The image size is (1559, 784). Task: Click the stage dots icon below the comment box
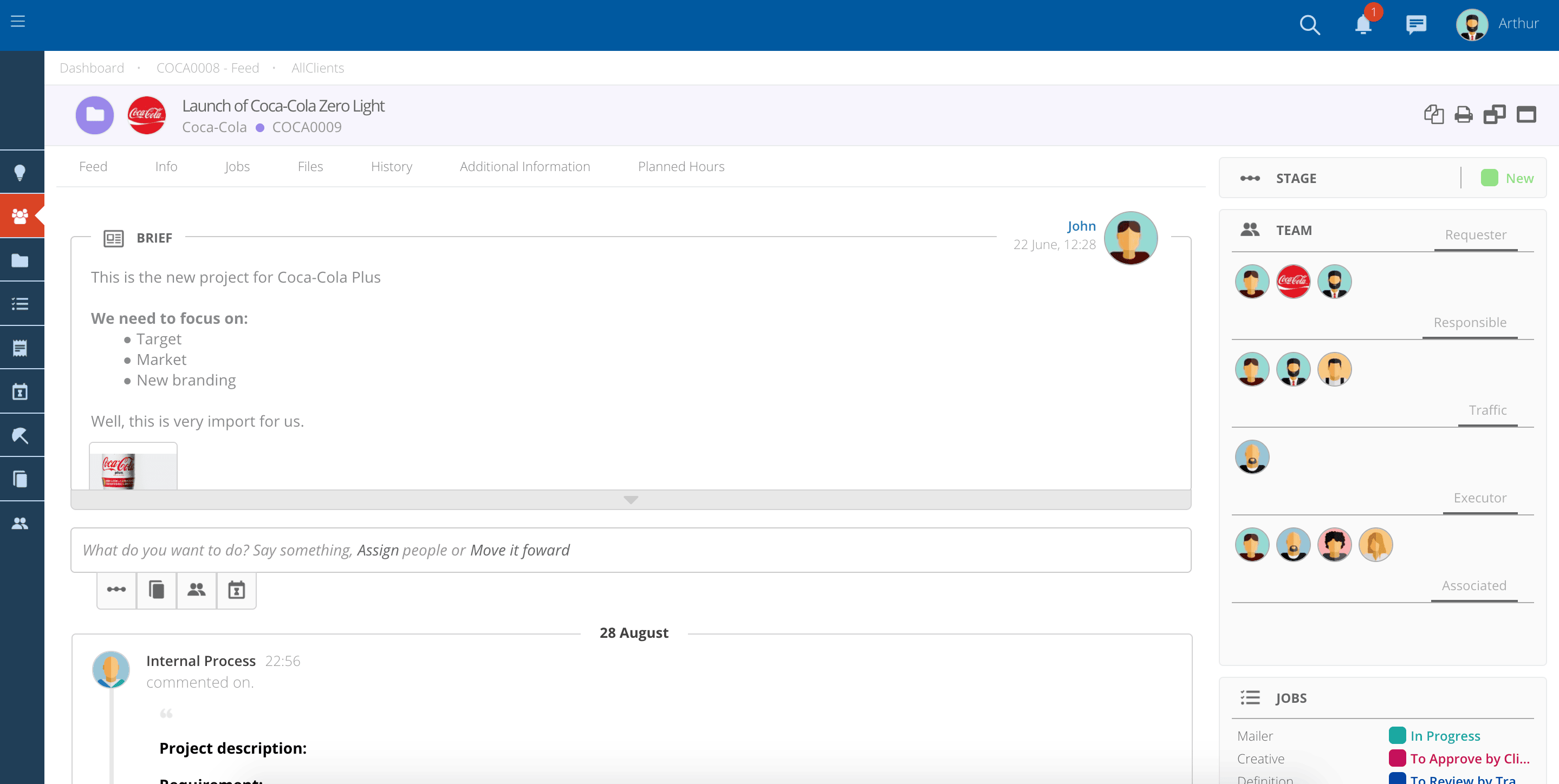(x=116, y=589)
